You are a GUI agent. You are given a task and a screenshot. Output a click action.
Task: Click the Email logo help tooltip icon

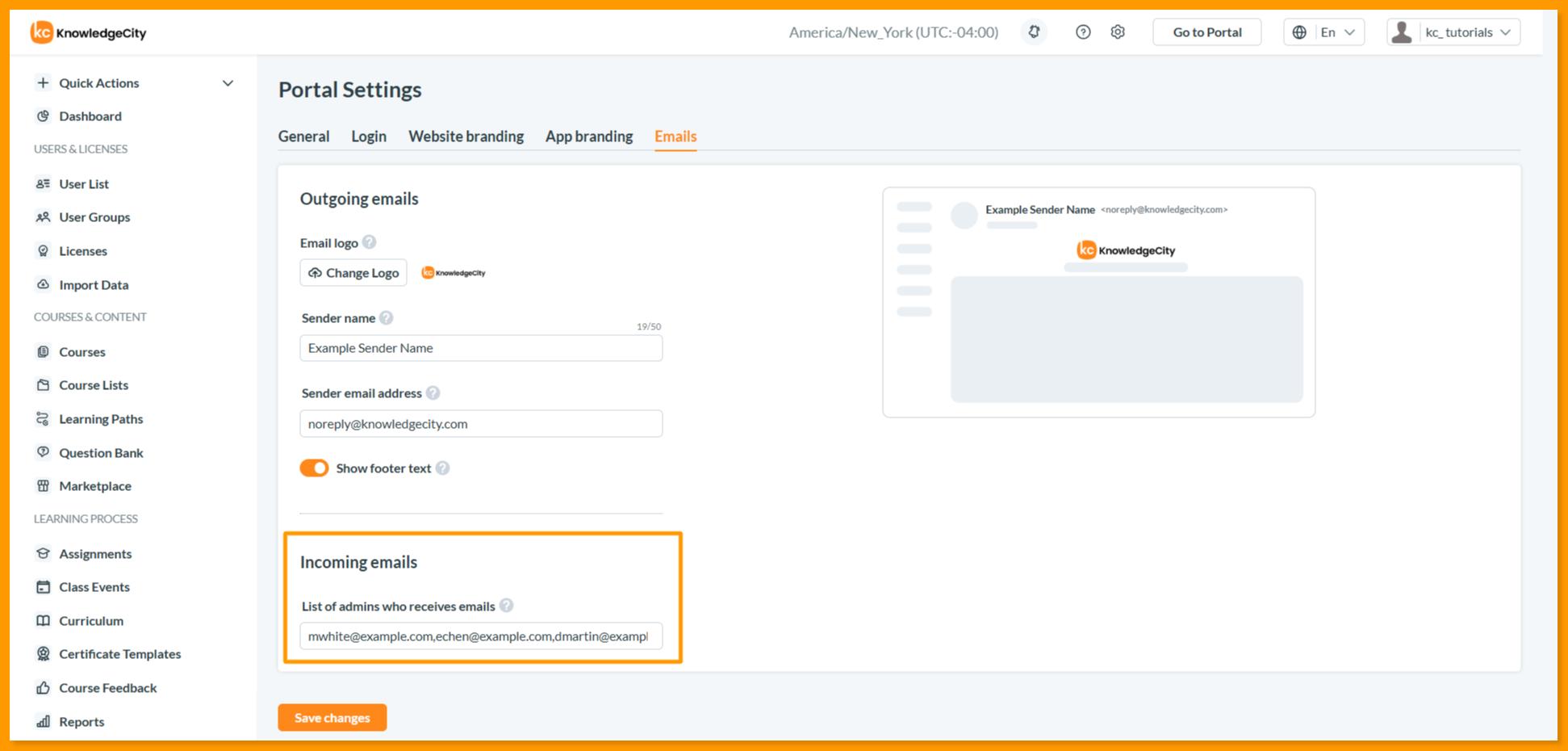click(x=369, y=242)
